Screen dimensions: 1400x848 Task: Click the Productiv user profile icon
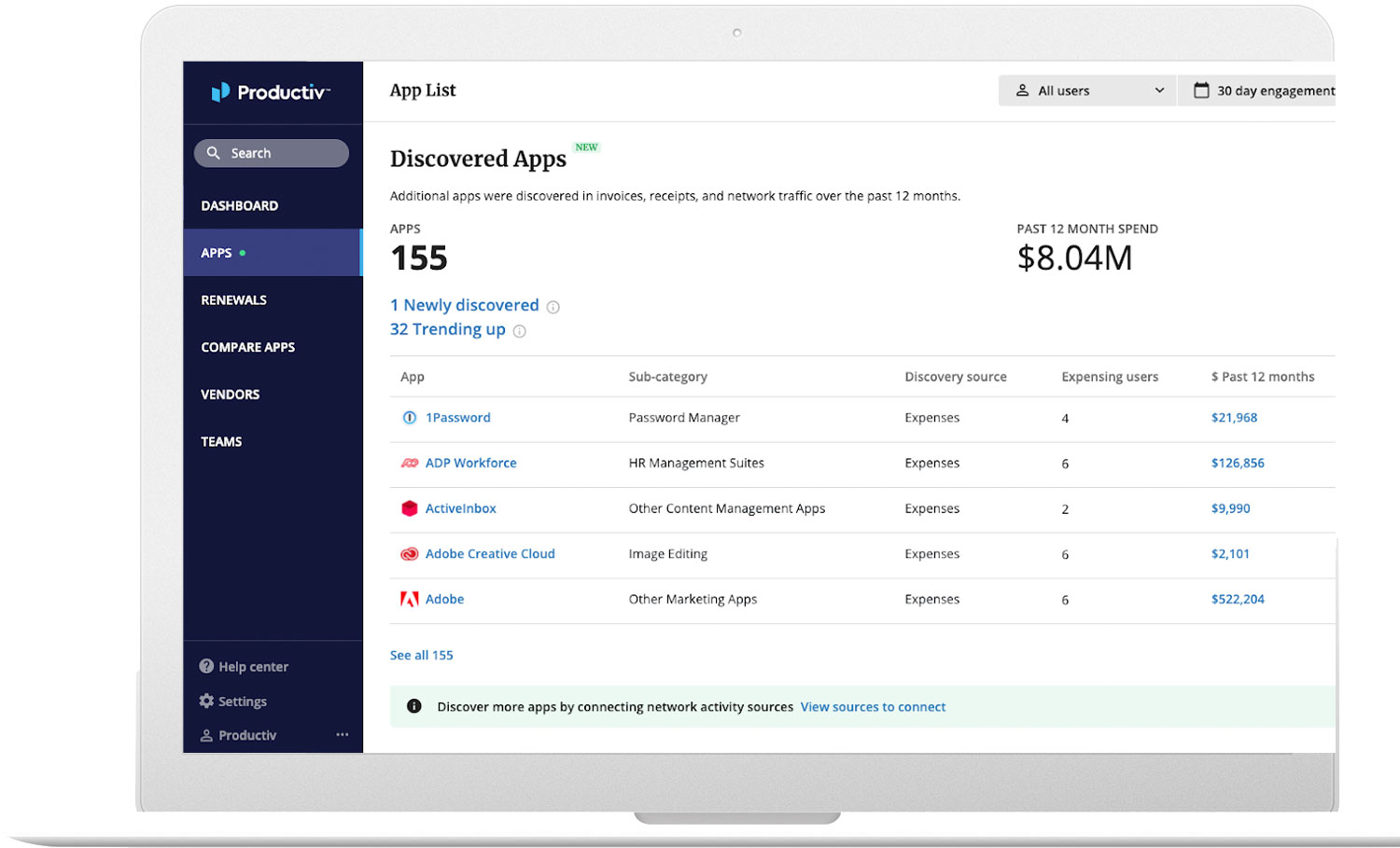[206, 735]
